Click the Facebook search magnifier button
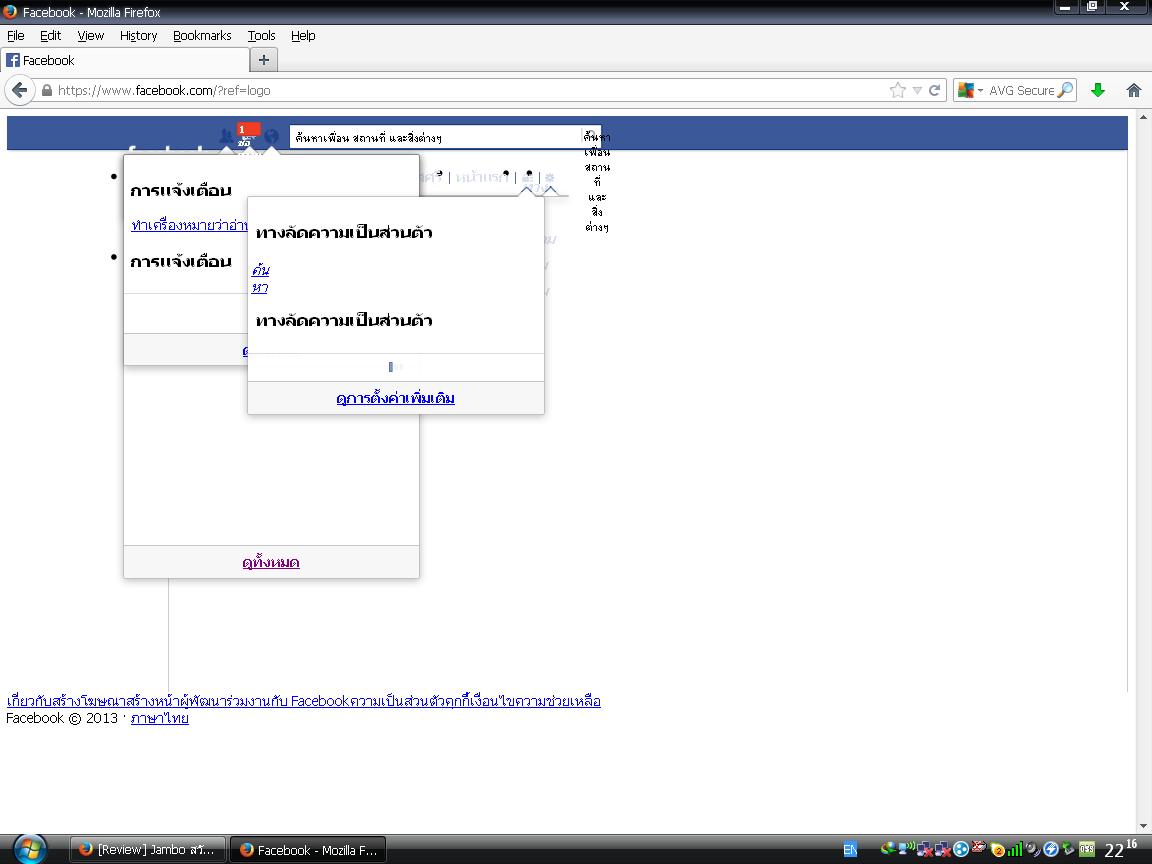Viewport: 1152px width, 864px height. (x=591, y=136)
